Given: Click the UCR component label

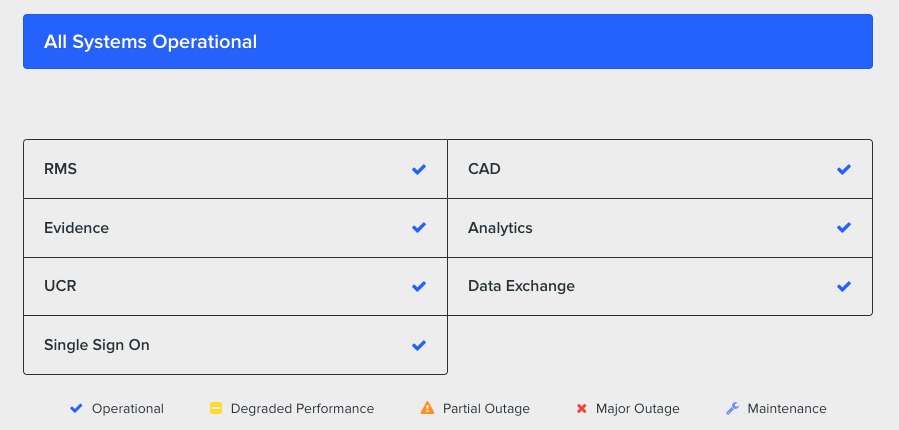Looking at the screenshot, I should [x=60, y=286].
